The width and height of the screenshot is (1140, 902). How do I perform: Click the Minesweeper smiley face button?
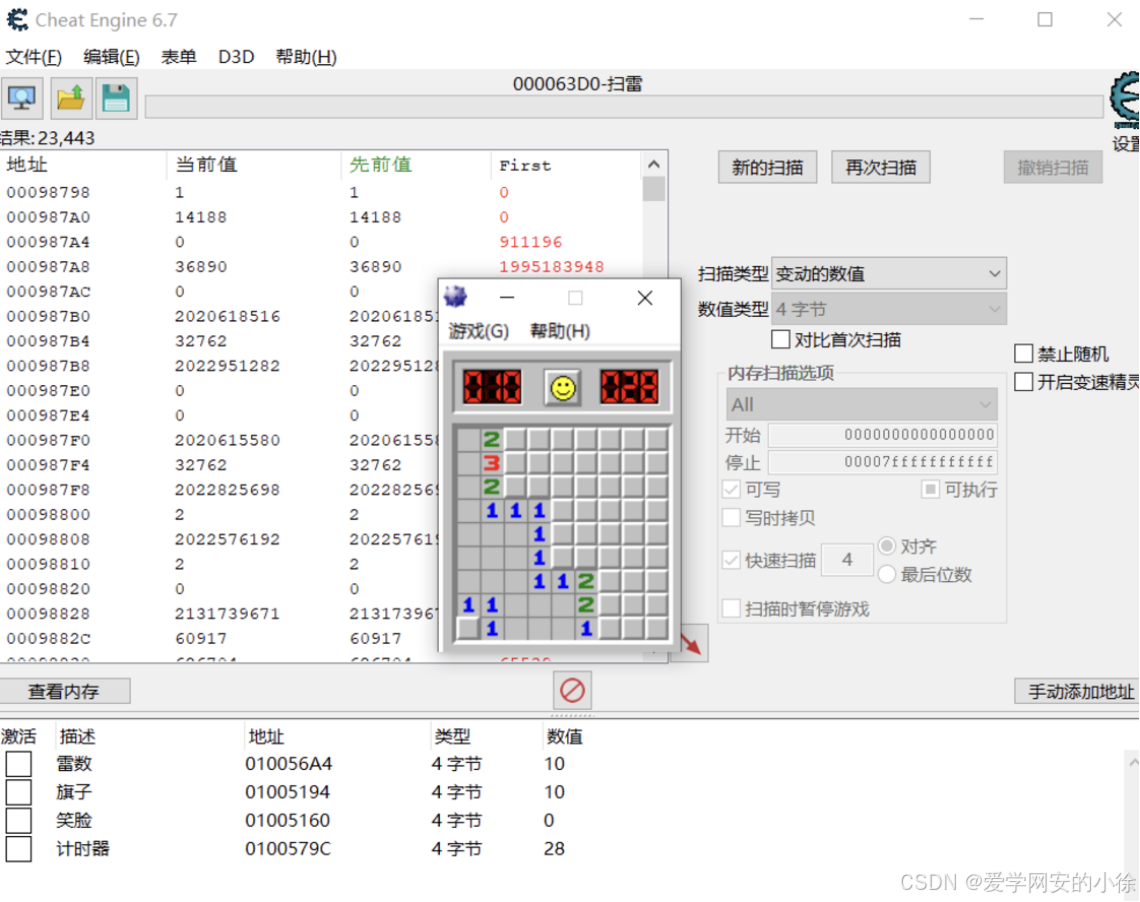(562, 387)
